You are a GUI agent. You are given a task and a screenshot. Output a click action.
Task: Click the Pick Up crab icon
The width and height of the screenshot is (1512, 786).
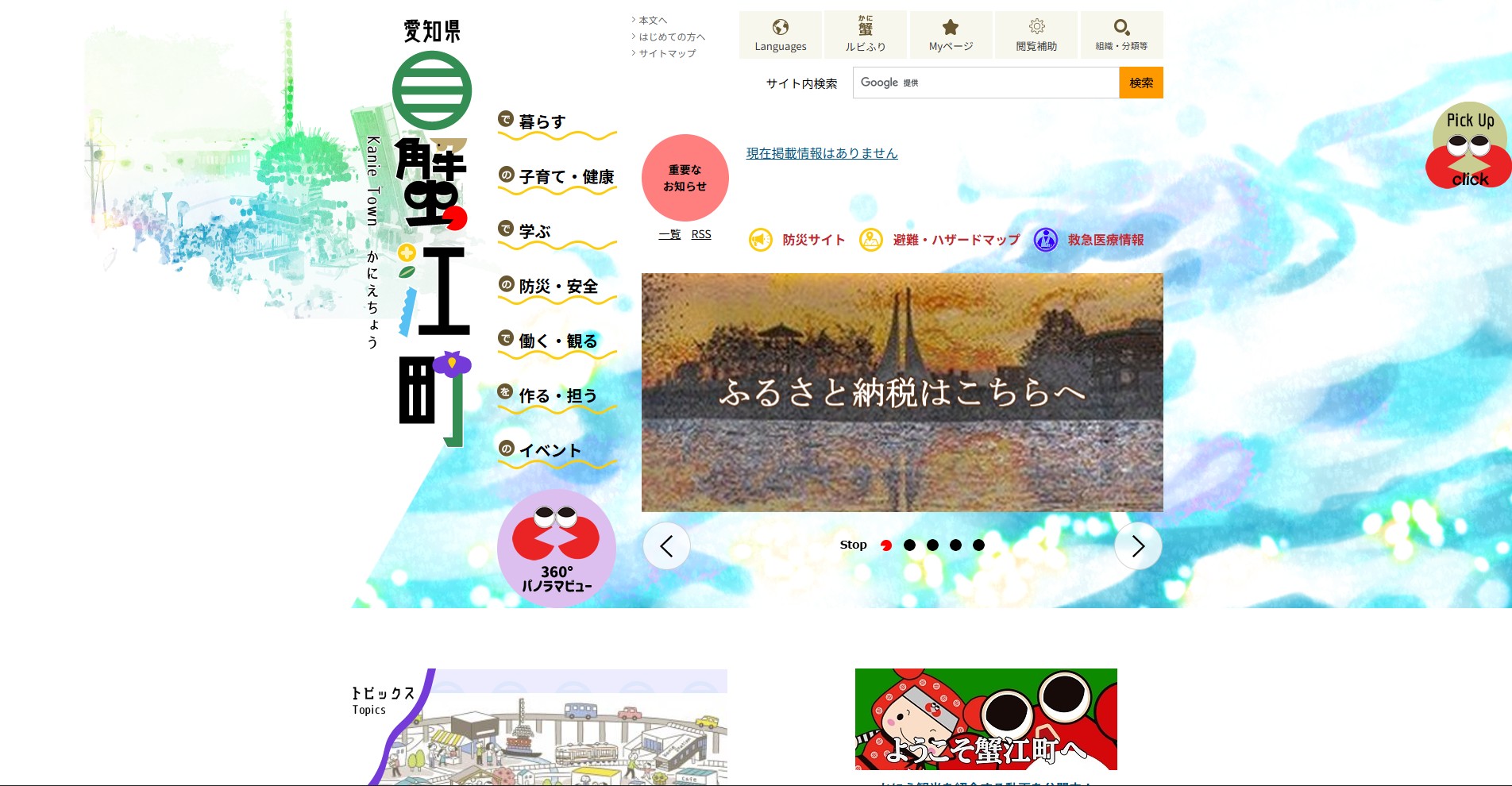[x=1469, y=145]
